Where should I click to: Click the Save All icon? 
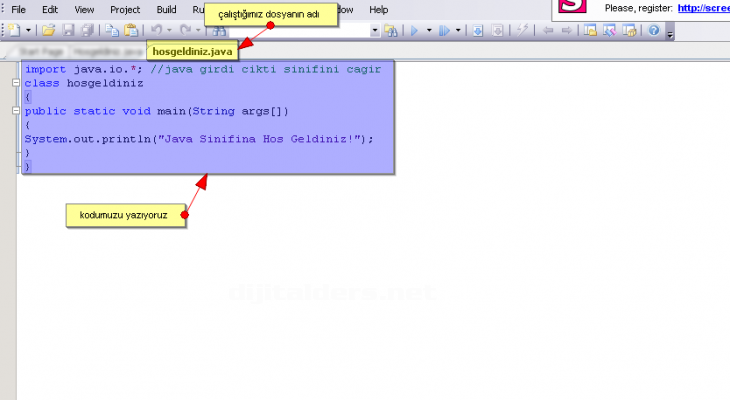point(88,30)
